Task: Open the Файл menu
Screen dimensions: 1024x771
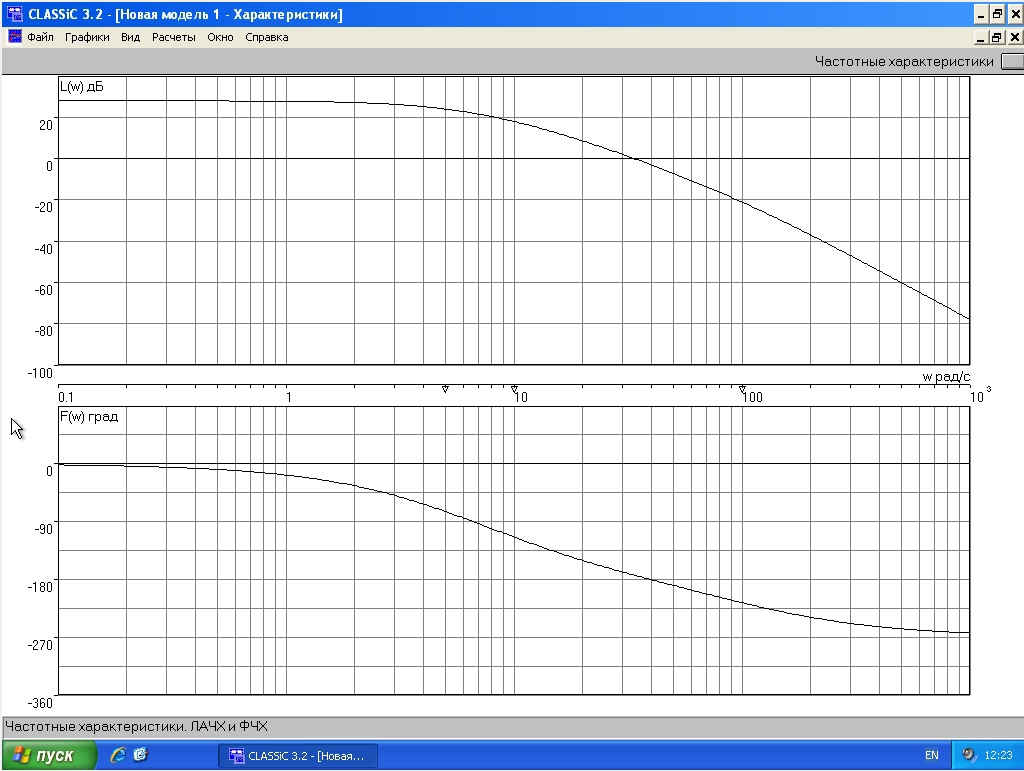Action: pos(40,37)
